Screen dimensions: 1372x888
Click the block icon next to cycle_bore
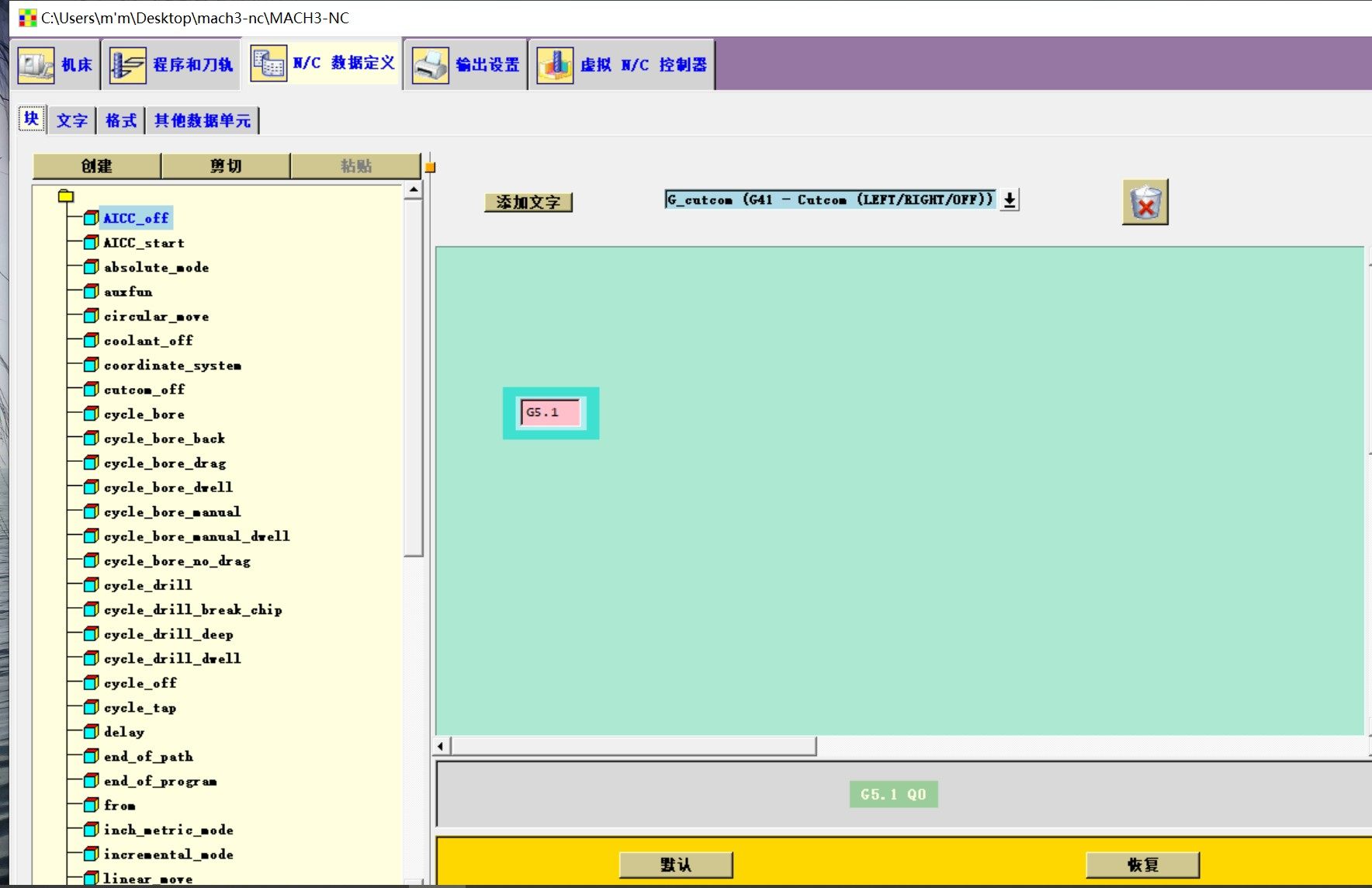pyautogui.click(x=91, y=414)
